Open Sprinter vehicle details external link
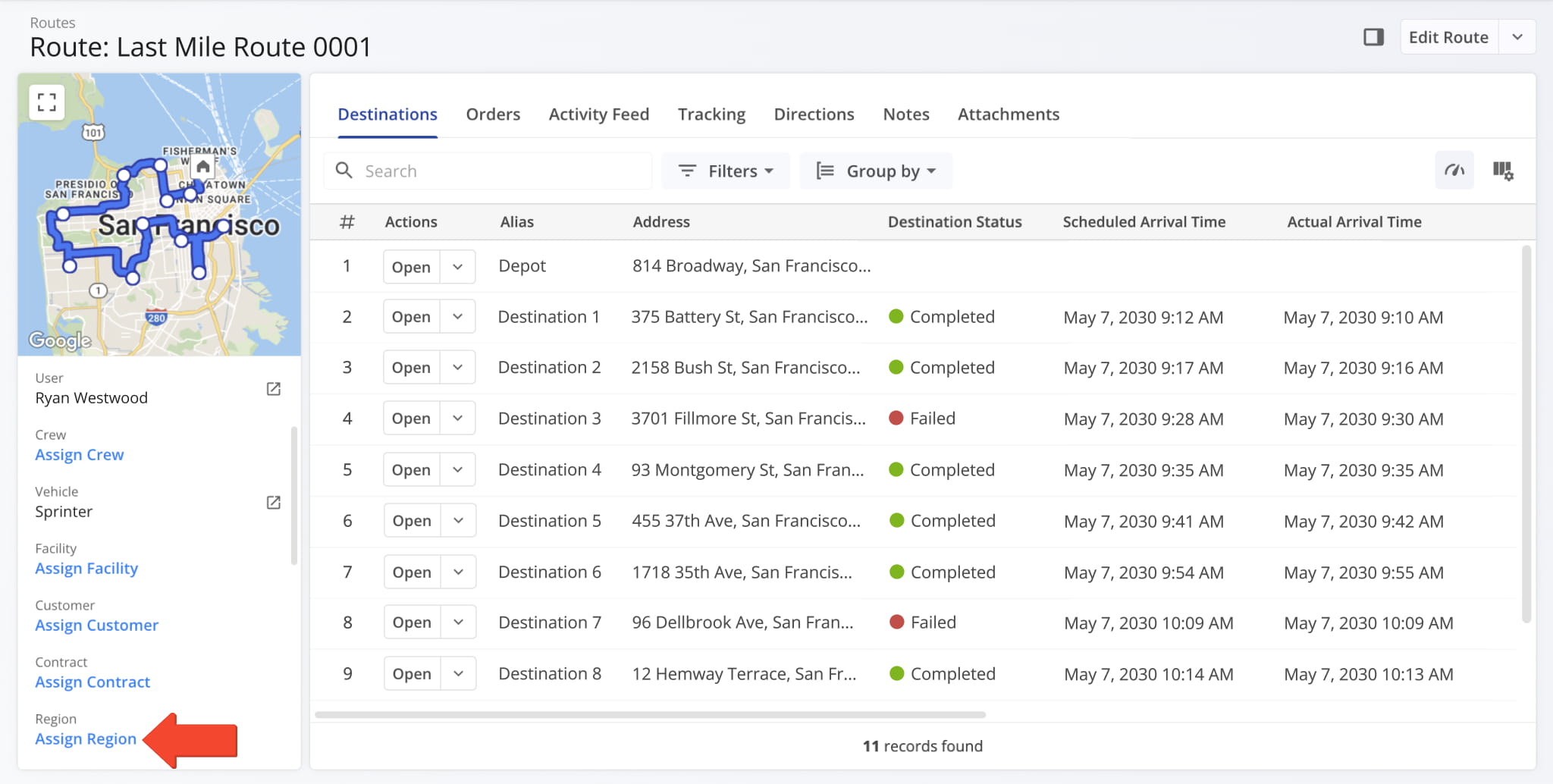The height and width of the screenshot is (784, 1553). 274,503
